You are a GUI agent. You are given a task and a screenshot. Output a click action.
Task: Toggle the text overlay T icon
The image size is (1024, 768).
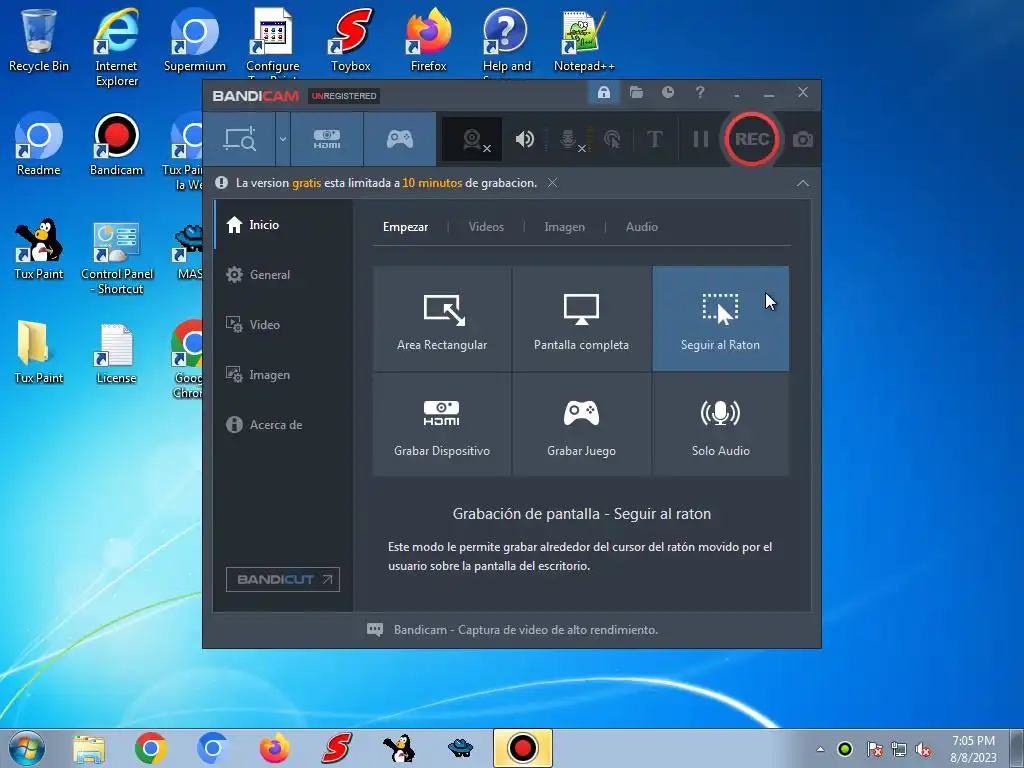(654, 139)
